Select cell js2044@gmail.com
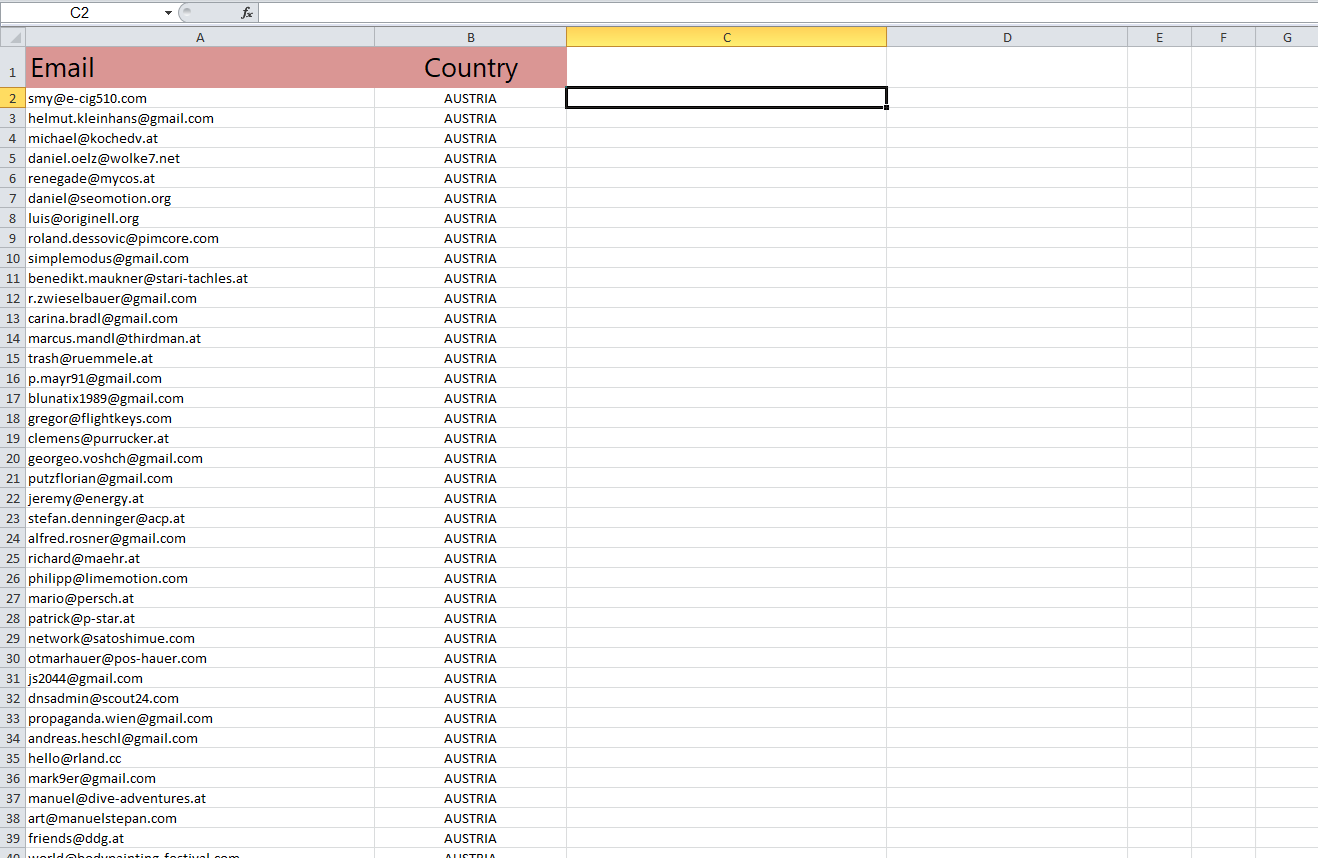This screenshot has width=1318, height=858. tap(200, 678)
